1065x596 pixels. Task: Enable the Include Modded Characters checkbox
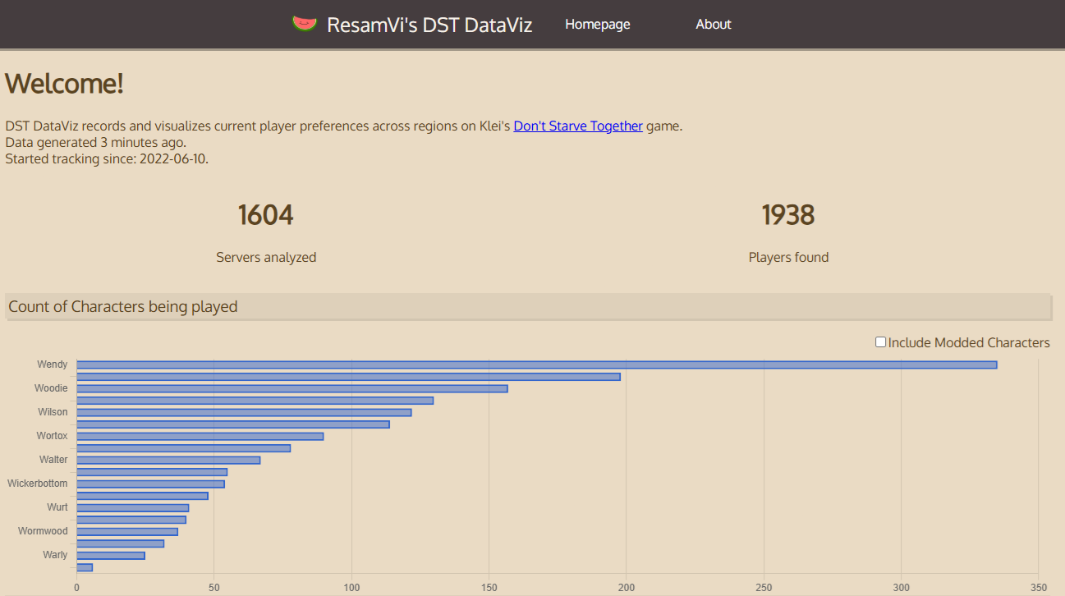coord(880,342)
